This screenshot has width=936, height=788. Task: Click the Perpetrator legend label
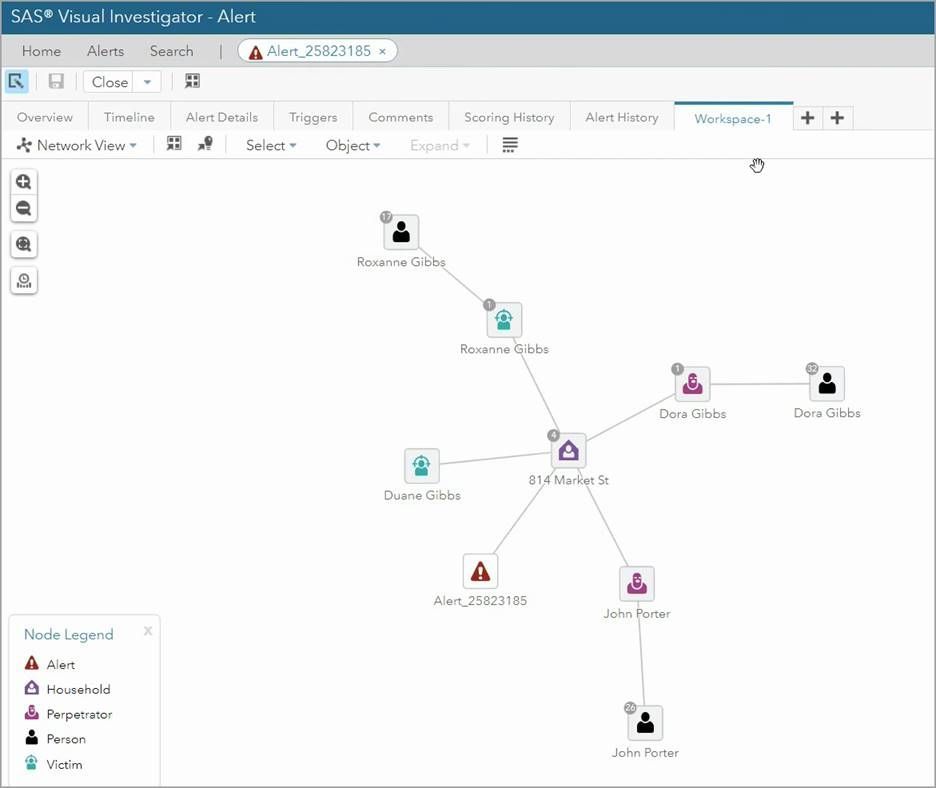(79, 714)
